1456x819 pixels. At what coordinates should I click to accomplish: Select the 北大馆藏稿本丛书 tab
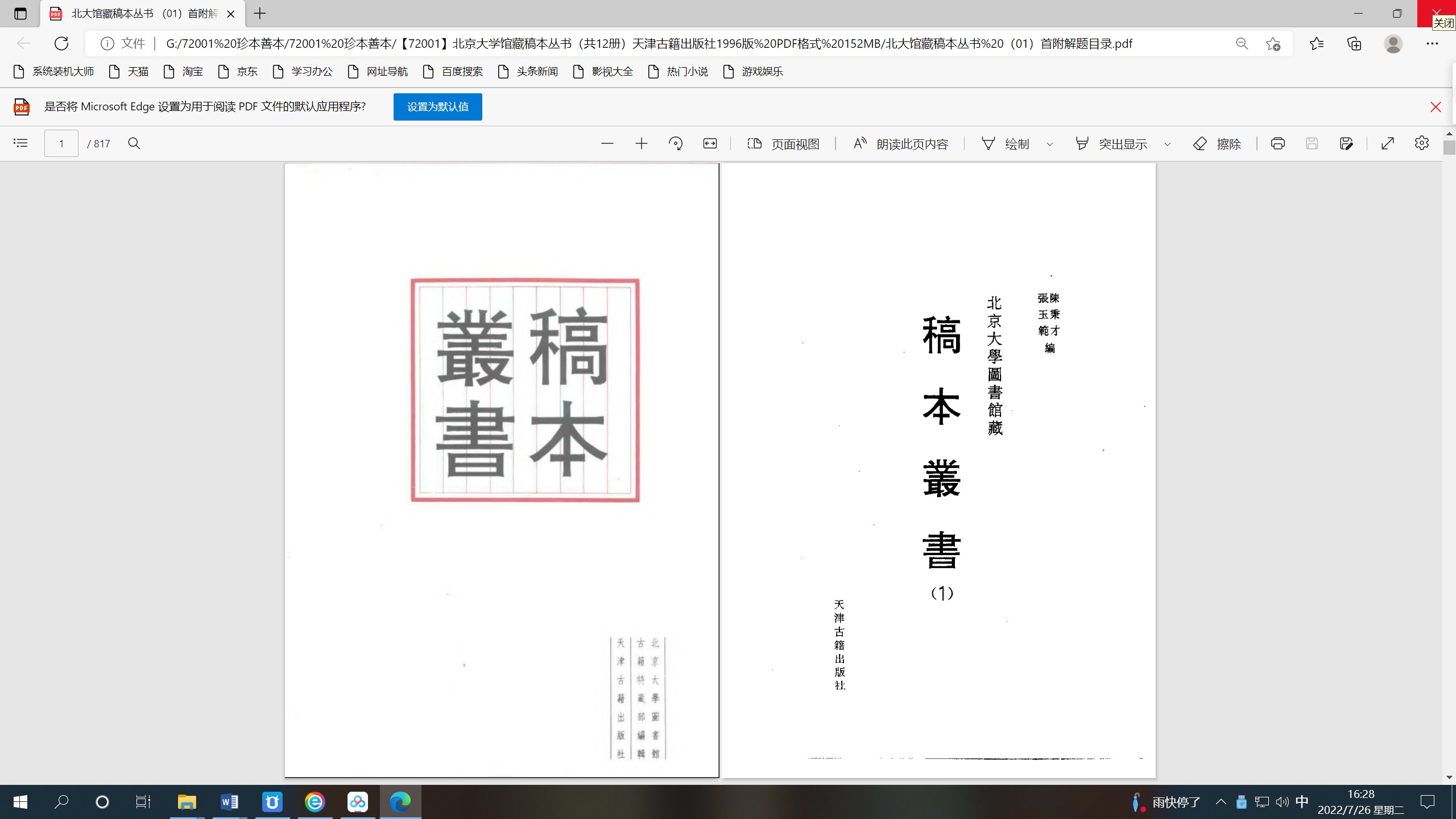(142, 14)
